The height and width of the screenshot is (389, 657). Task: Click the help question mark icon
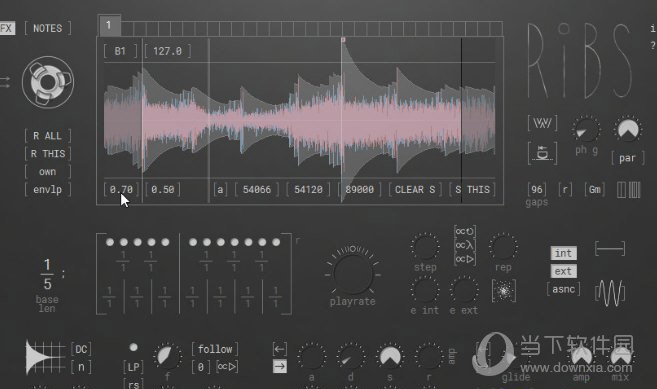(x=653, y=45)
